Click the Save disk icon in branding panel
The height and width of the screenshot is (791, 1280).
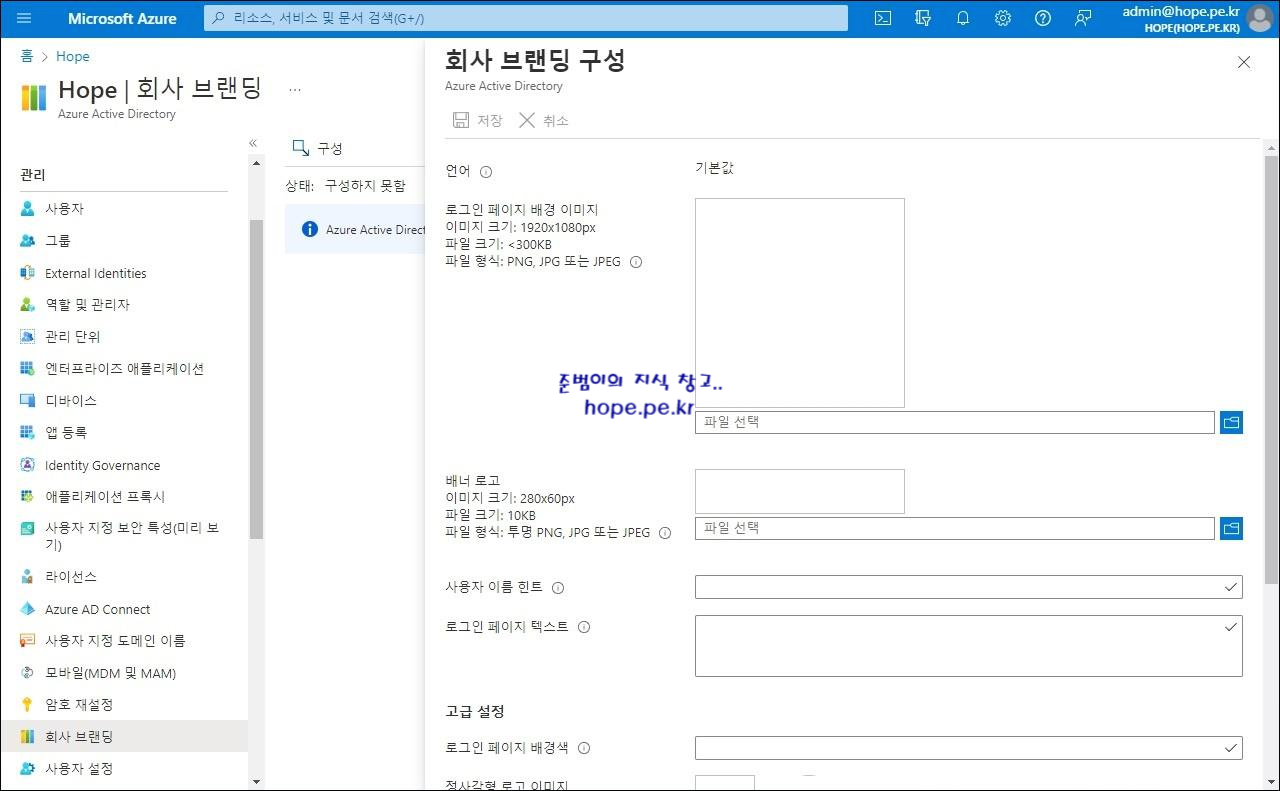point(461,120)
